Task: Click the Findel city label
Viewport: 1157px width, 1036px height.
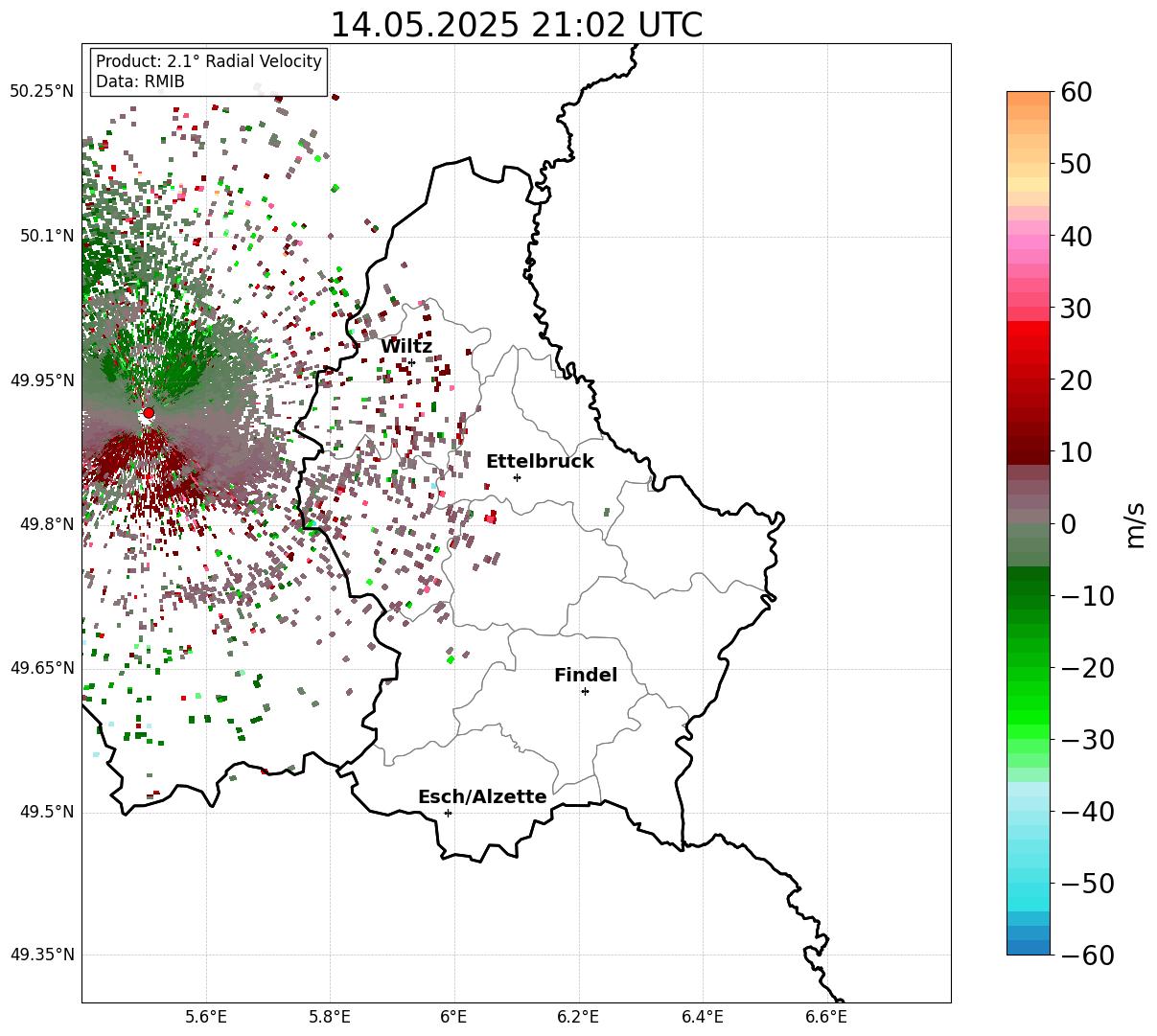Action: coord(586,676)
